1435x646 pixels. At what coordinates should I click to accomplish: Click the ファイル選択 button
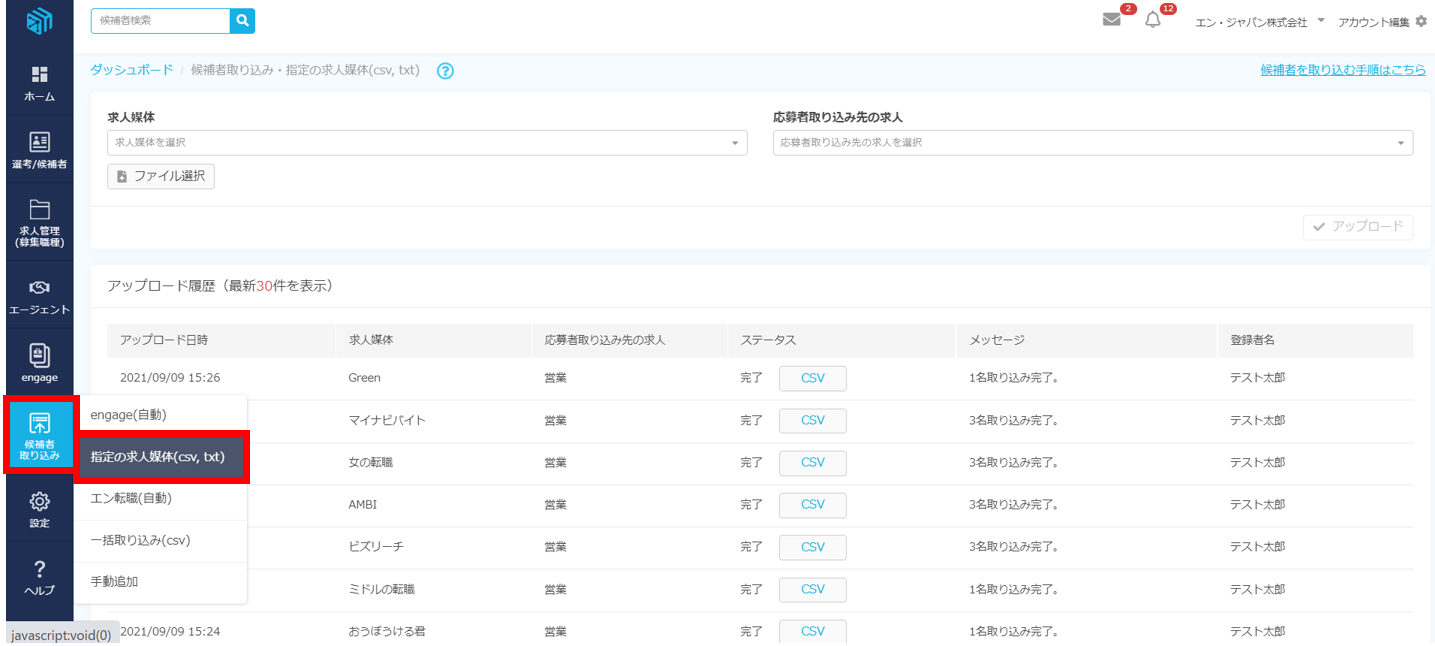161,177
